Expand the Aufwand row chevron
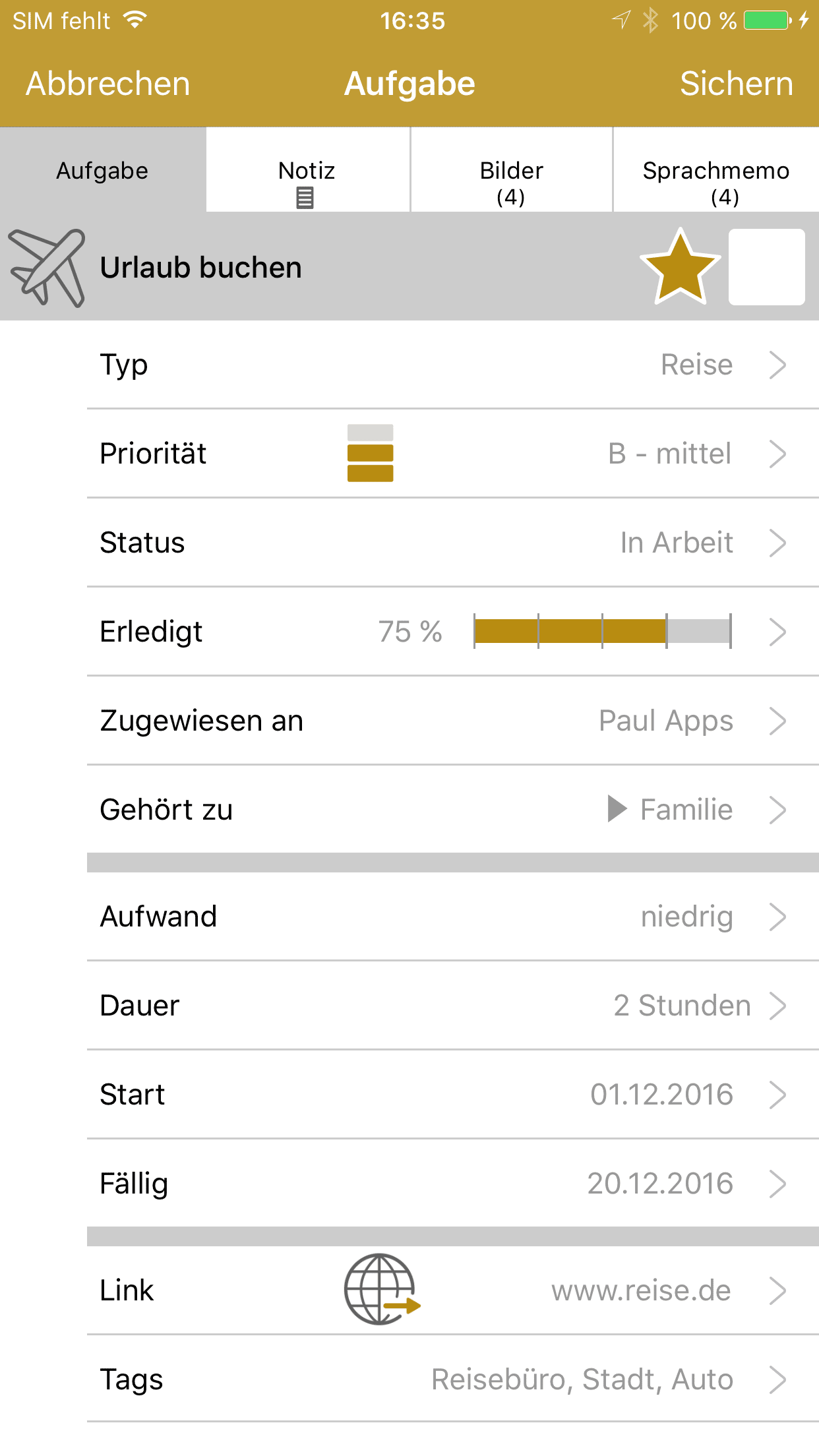 [x=778, y=917]
